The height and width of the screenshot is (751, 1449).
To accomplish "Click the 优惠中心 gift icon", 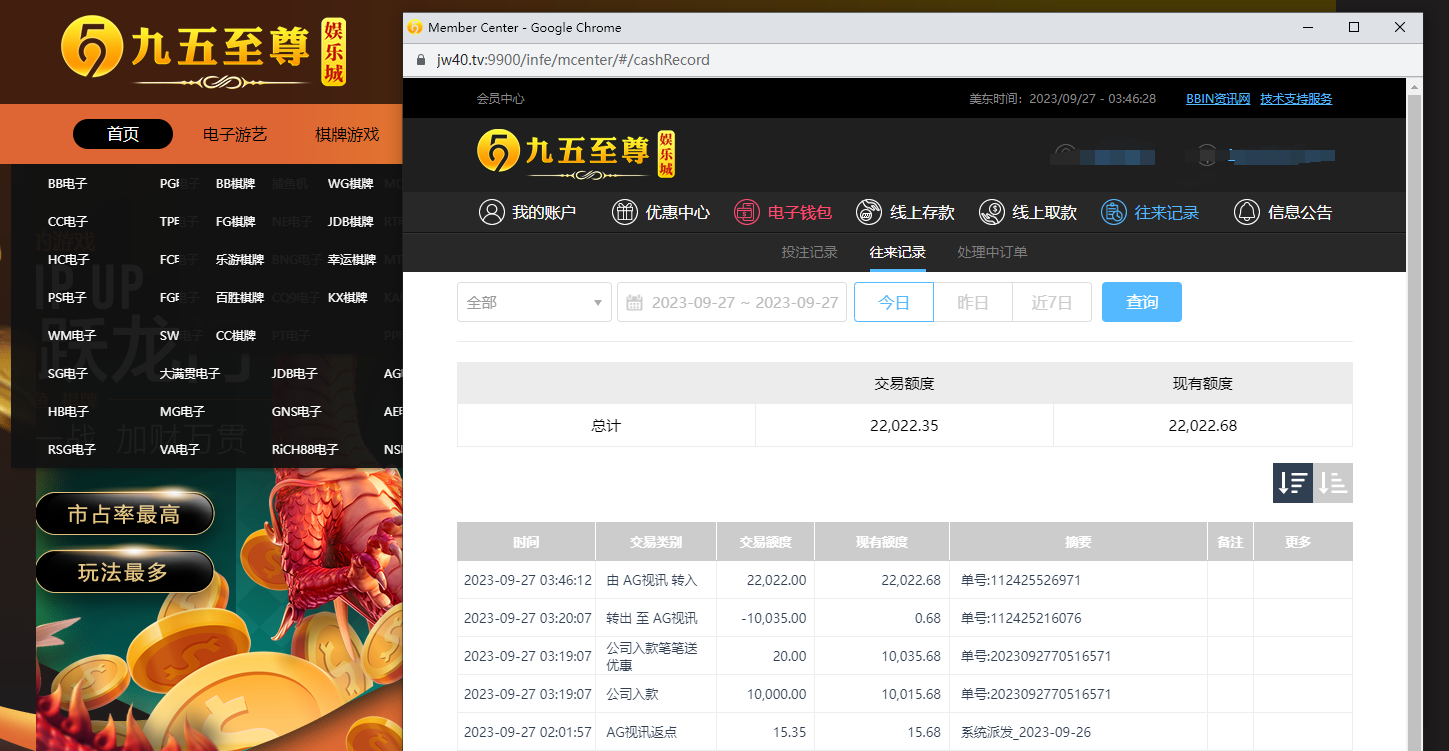I will point(625,212).
